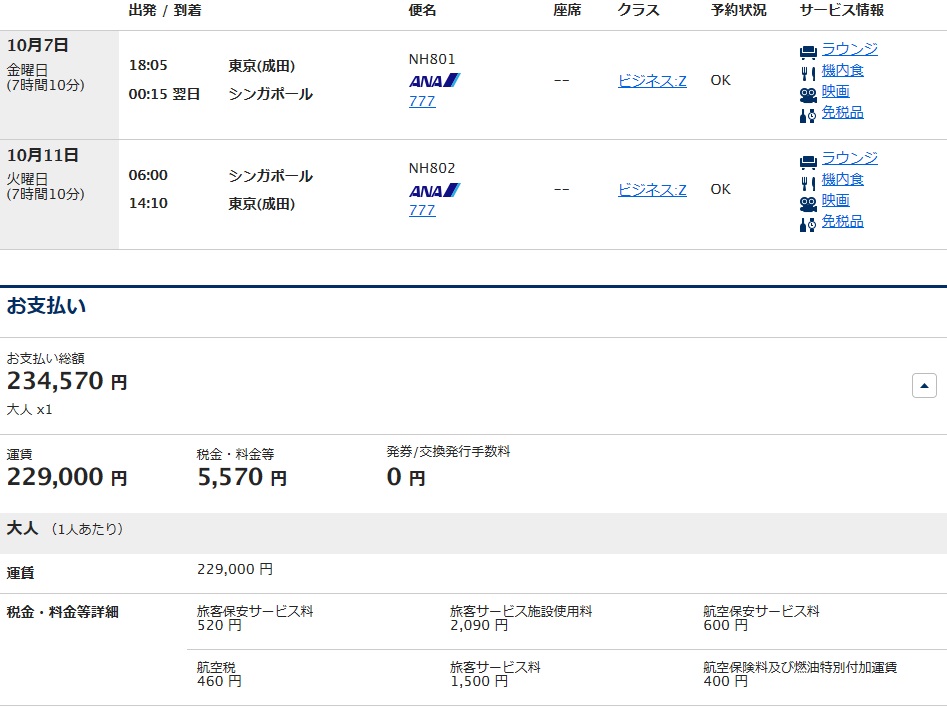The width and height of the screenshot is (947, 707).
Task: Click the movie camera icon for NH802
Action: (x=808, y=204)
